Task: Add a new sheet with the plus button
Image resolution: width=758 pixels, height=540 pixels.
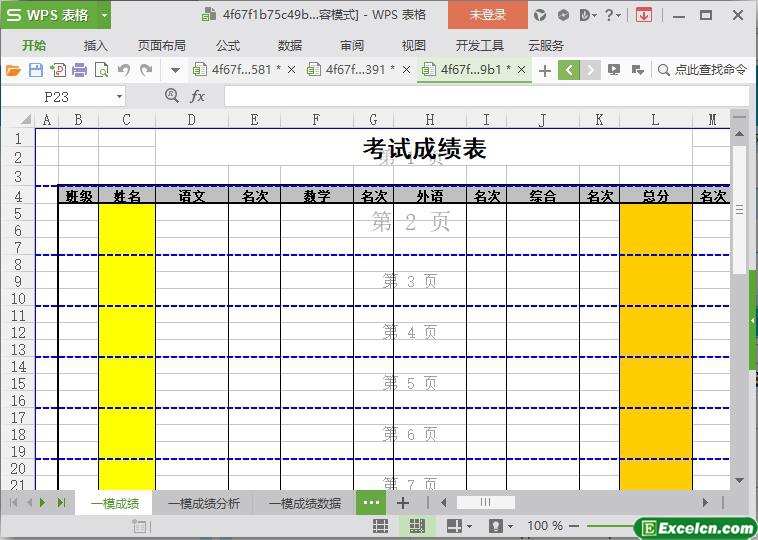Action: (403, 503)
